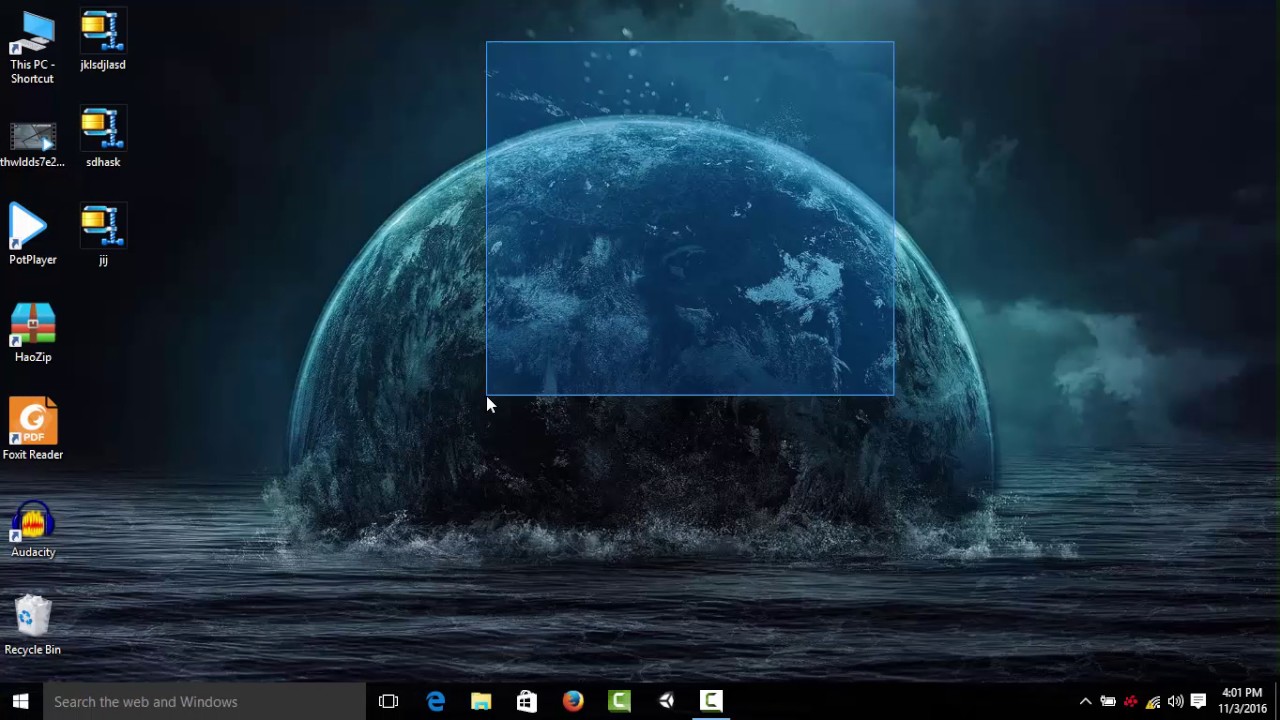This screenshot has width=1280, height=720.
Task: Select the thwldds7e2 video file icon
Action: tap(32, 144)
